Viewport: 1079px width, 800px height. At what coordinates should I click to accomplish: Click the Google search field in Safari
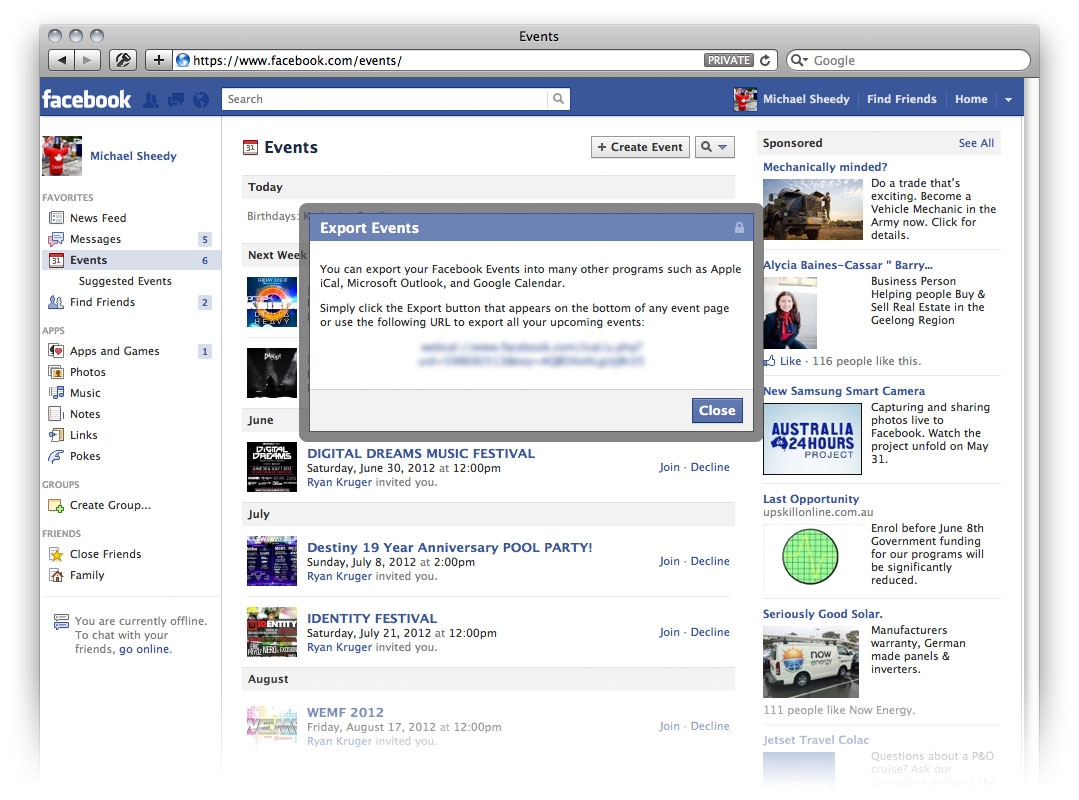point(908,61)
